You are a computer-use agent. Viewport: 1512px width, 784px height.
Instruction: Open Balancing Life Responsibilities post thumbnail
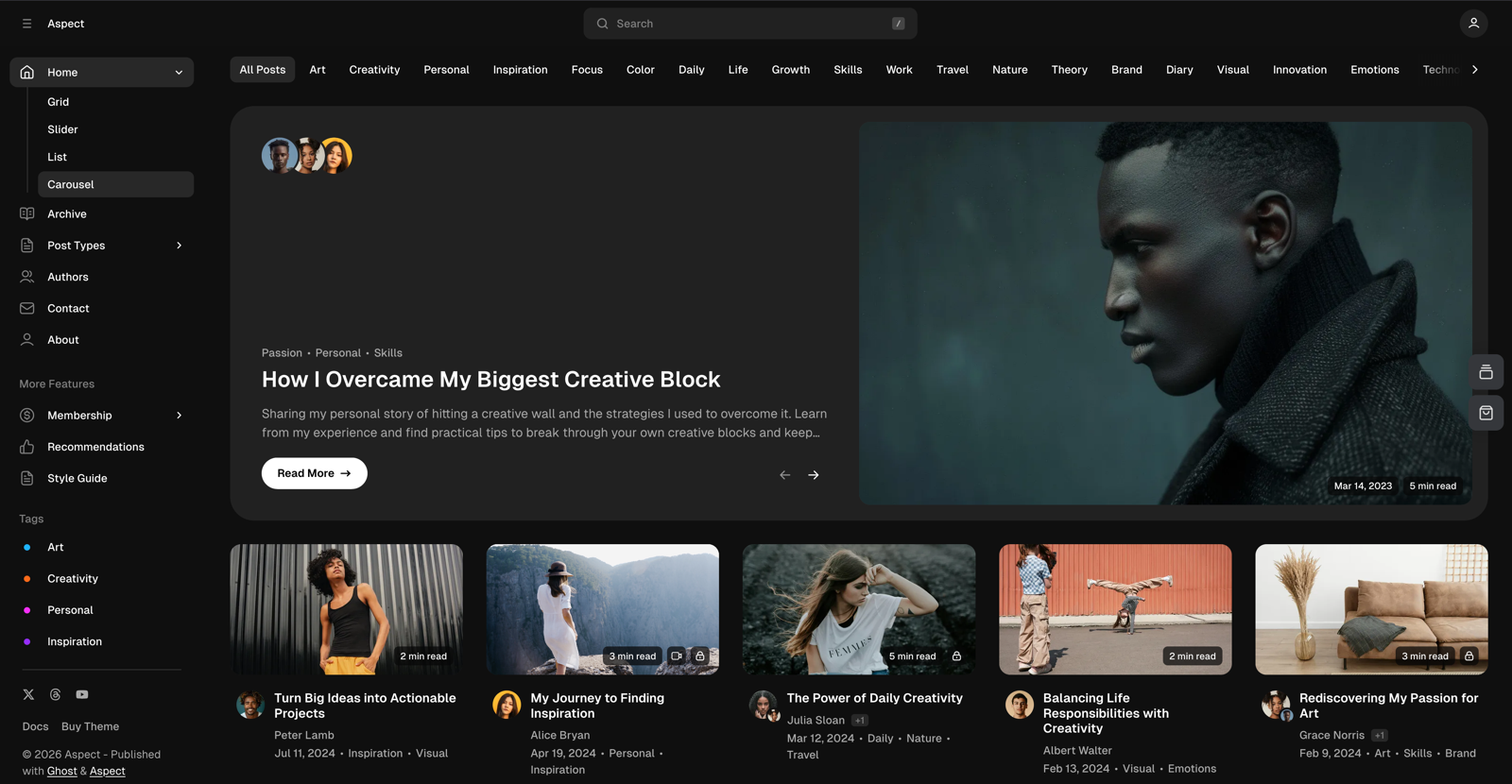coord(1115,609)
